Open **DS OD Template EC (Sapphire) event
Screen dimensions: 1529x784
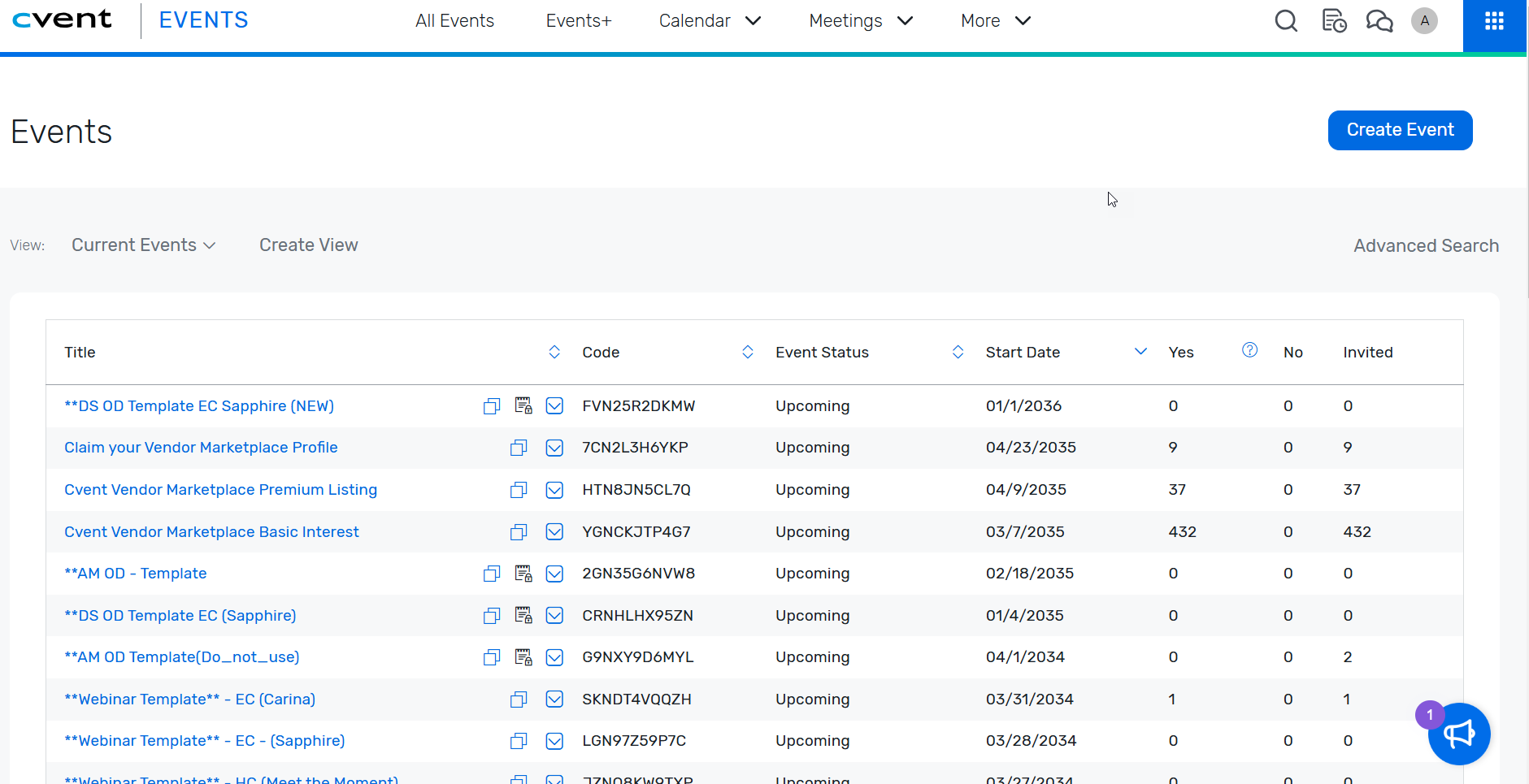180,615
